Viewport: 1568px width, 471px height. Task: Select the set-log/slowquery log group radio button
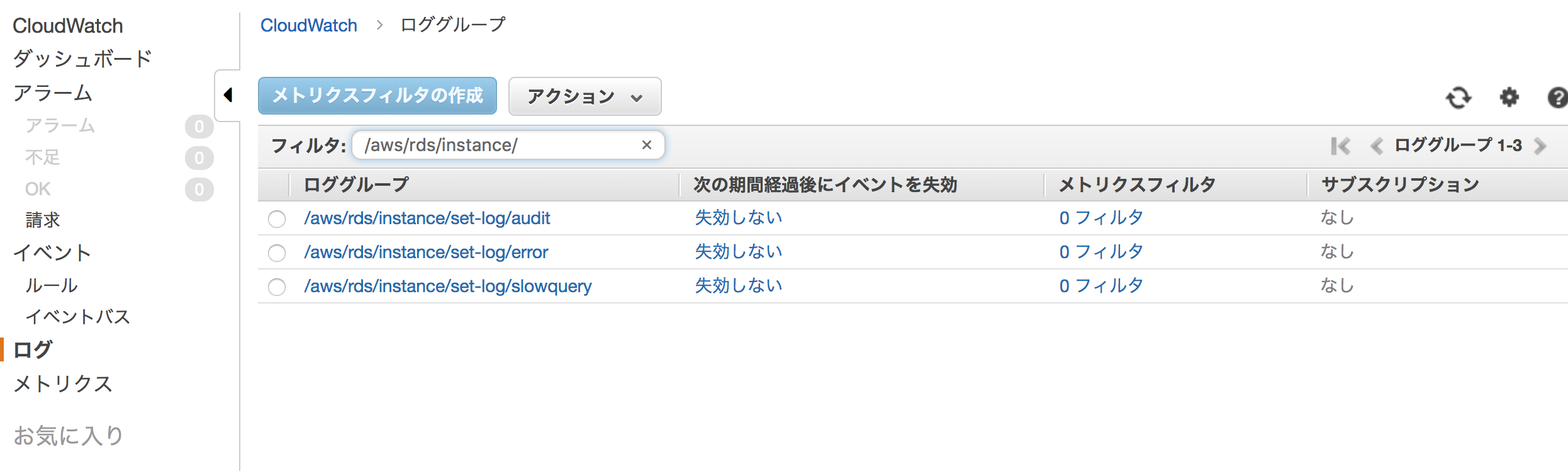pyautogui.click(x=277, y=287)
